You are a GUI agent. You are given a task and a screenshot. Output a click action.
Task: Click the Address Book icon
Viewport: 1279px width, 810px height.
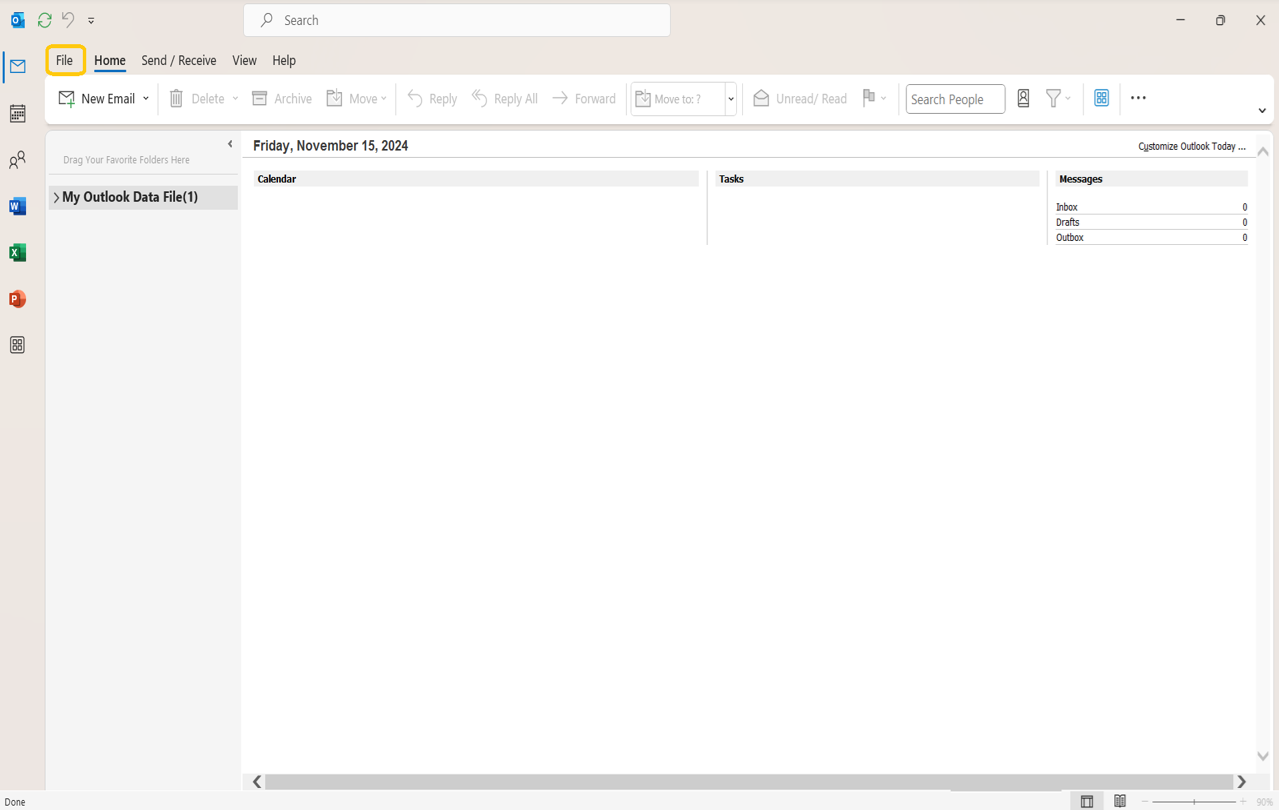pos(1023,98)
